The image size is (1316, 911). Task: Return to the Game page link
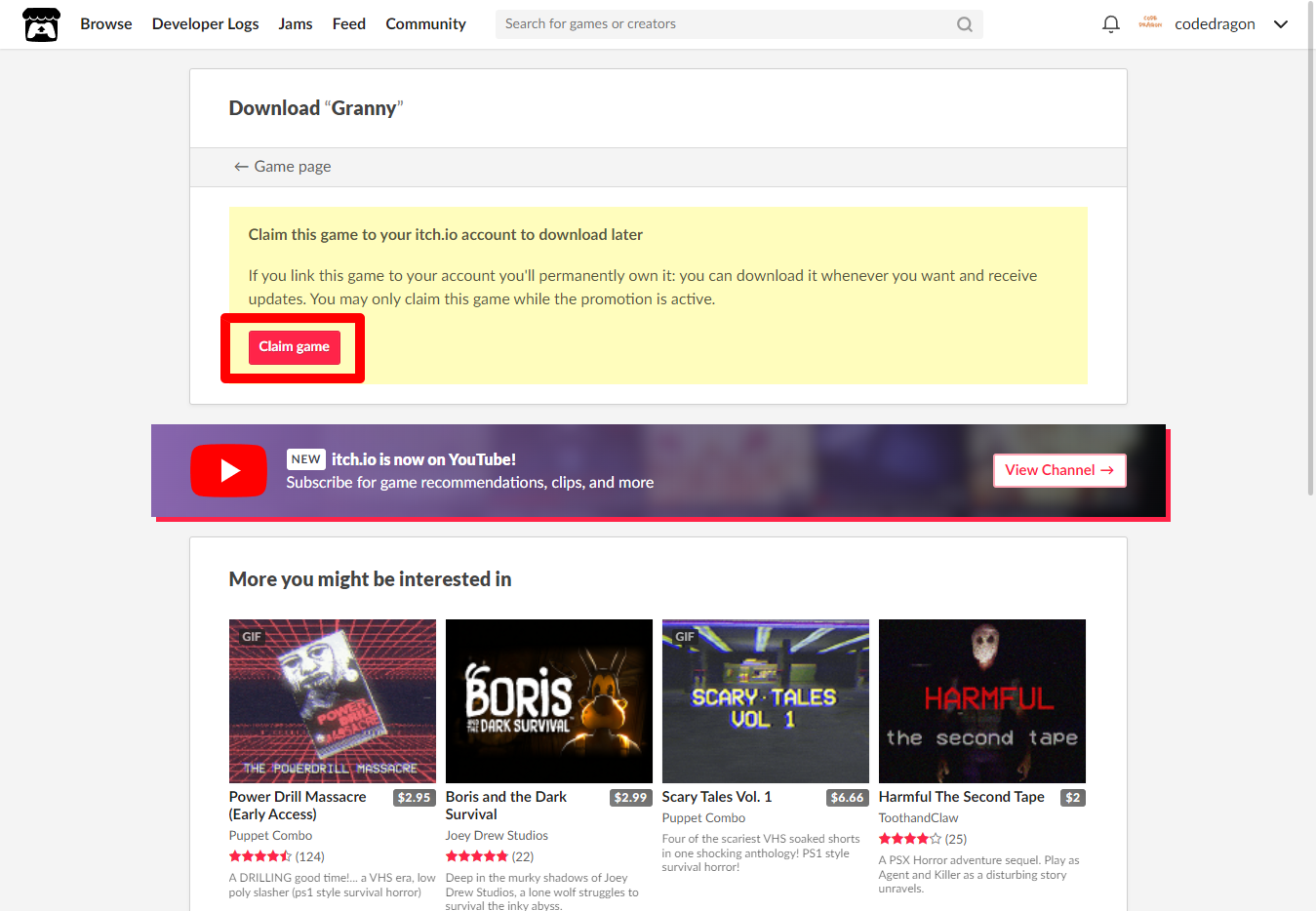(282, 167)
